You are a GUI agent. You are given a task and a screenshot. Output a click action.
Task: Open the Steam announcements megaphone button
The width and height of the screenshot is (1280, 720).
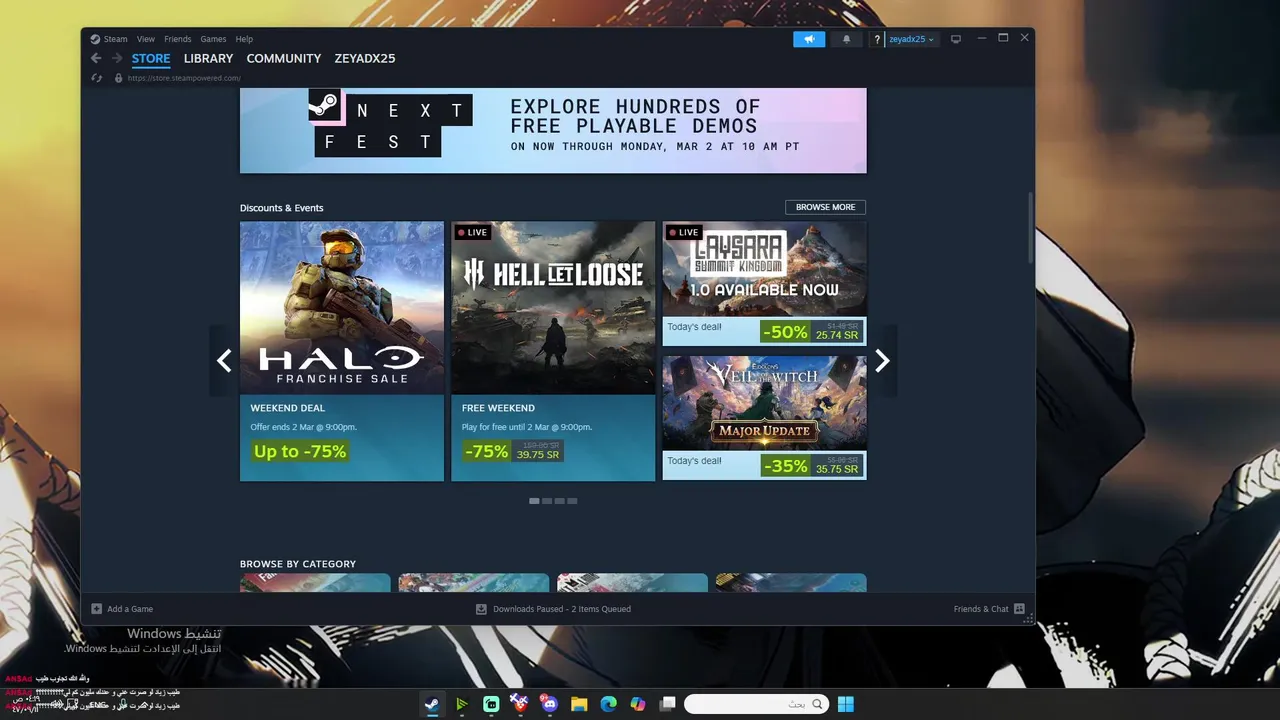click(809, 39)
